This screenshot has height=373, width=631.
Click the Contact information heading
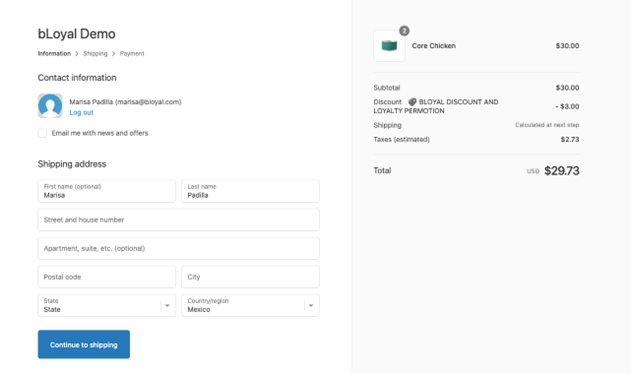coord(77,78)
